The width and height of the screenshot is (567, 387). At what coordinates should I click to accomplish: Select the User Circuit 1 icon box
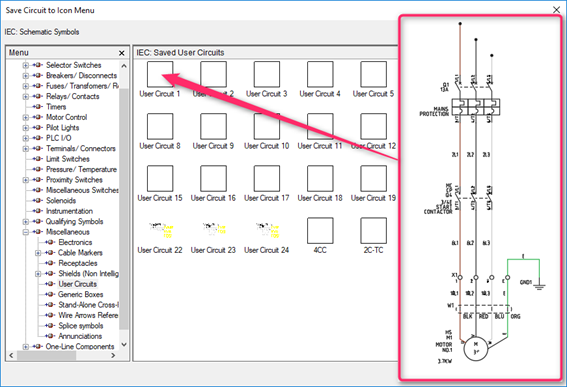(x=160, y=74)
